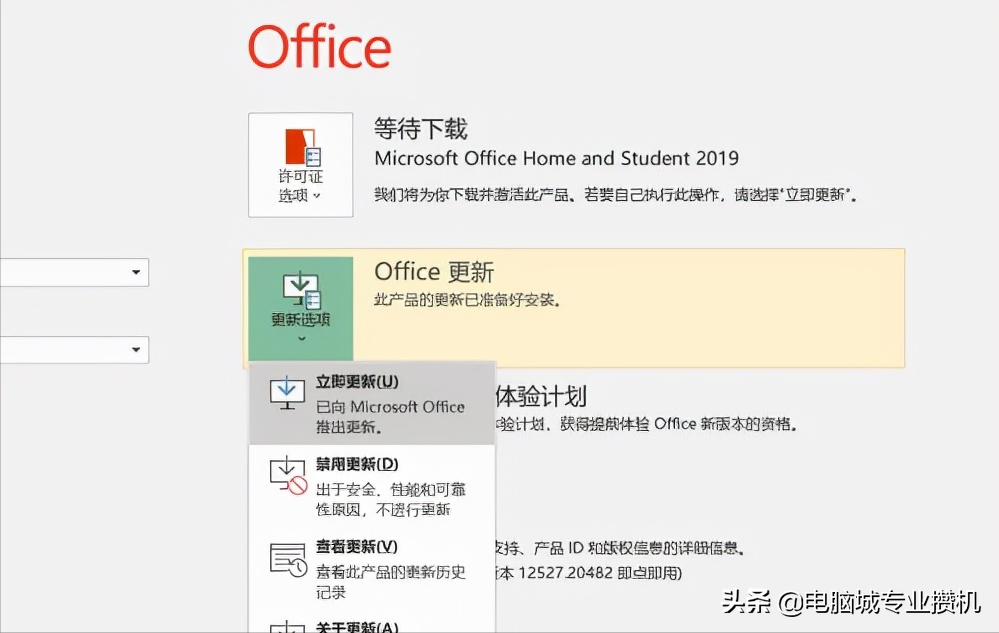Screen dimensions: 999x633
Task: Click the disable updates blocked icon
Action: (x=289, y=476)
